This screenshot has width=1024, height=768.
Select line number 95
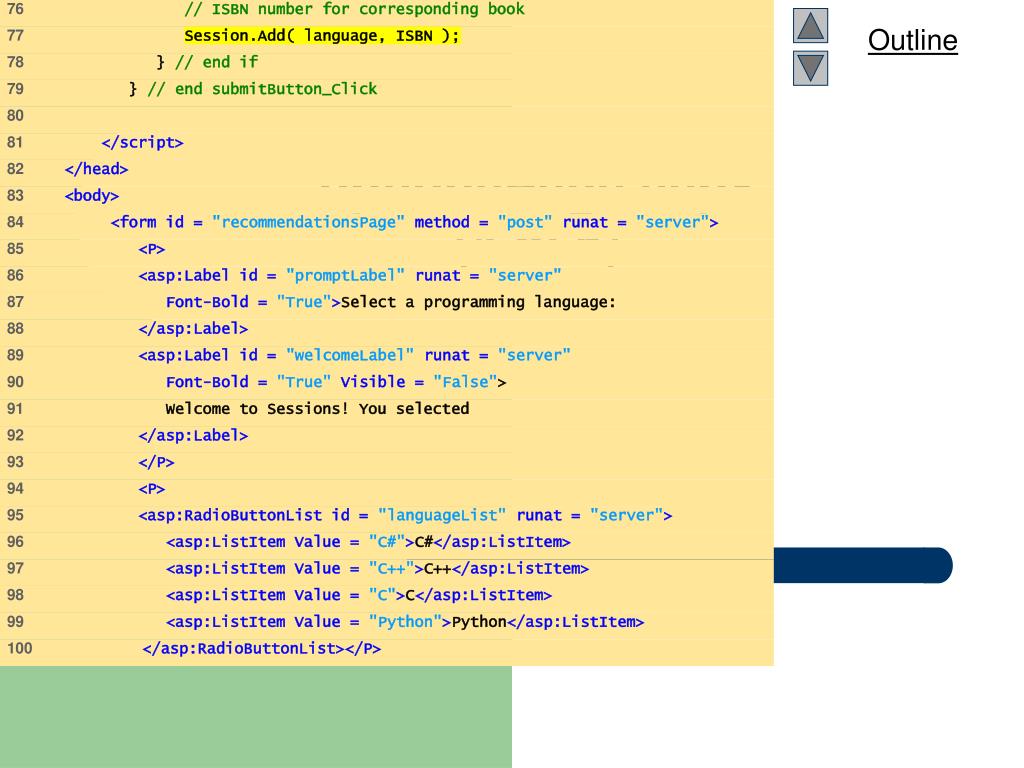point(15,515)
